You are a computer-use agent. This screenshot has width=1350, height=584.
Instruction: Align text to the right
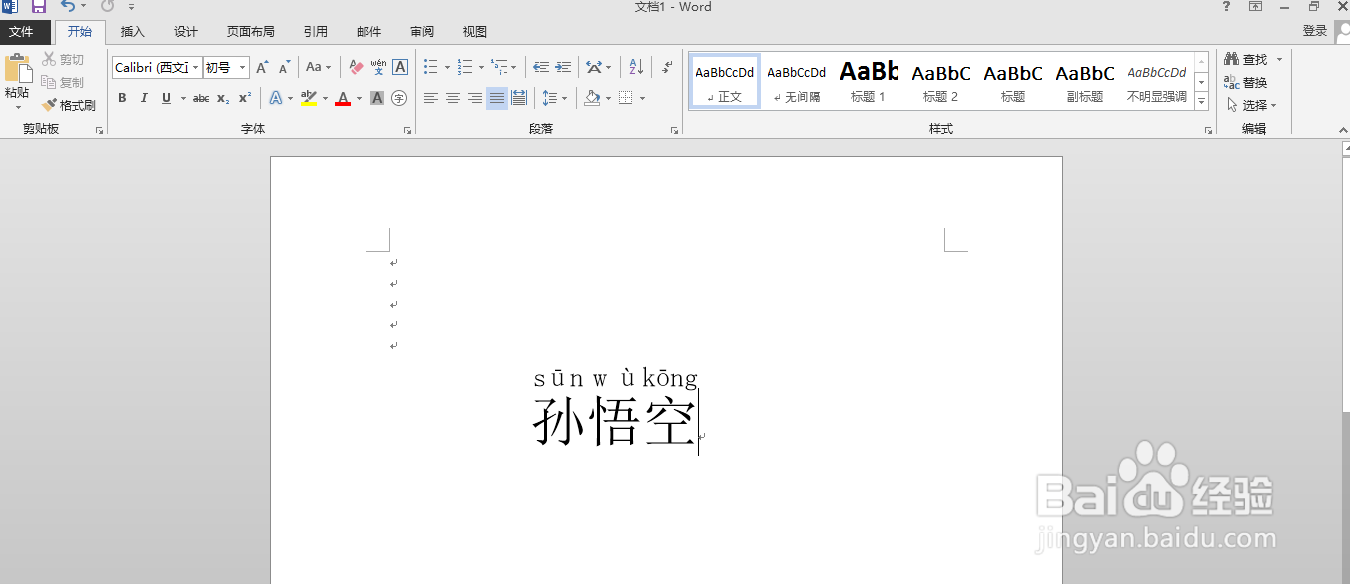point(475,98)
